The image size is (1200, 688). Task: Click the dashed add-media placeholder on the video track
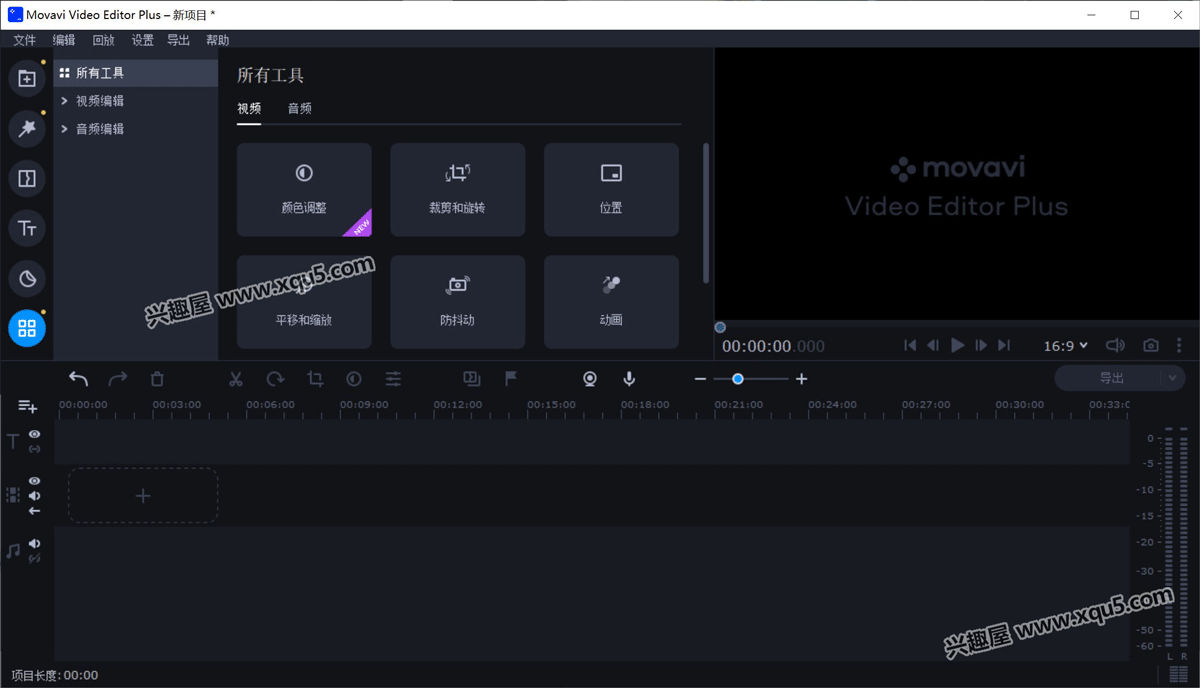[x=143, y=495]
